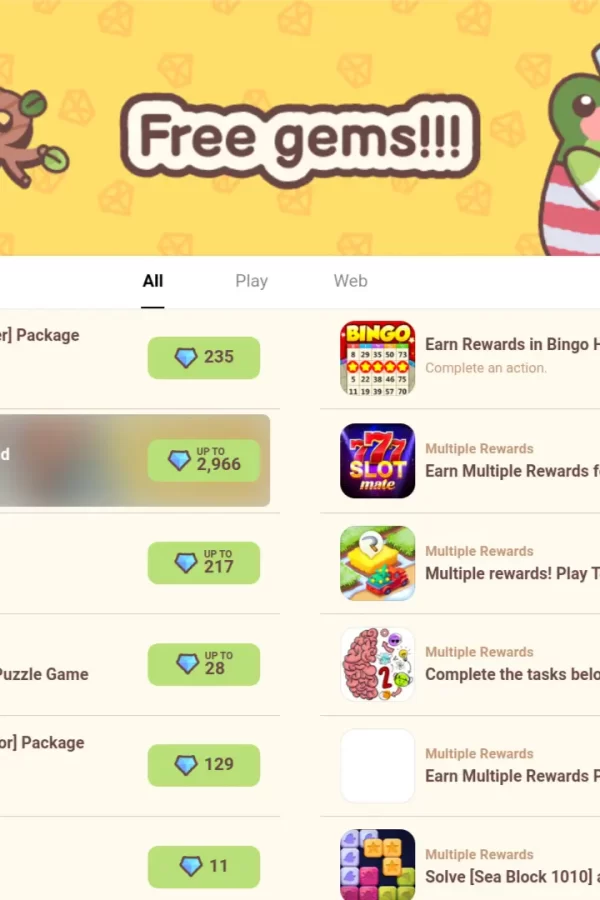Open the Sea Block 1010 game icon
The width and height of the screenshot is (600, 900).
(x=377, y=864)
